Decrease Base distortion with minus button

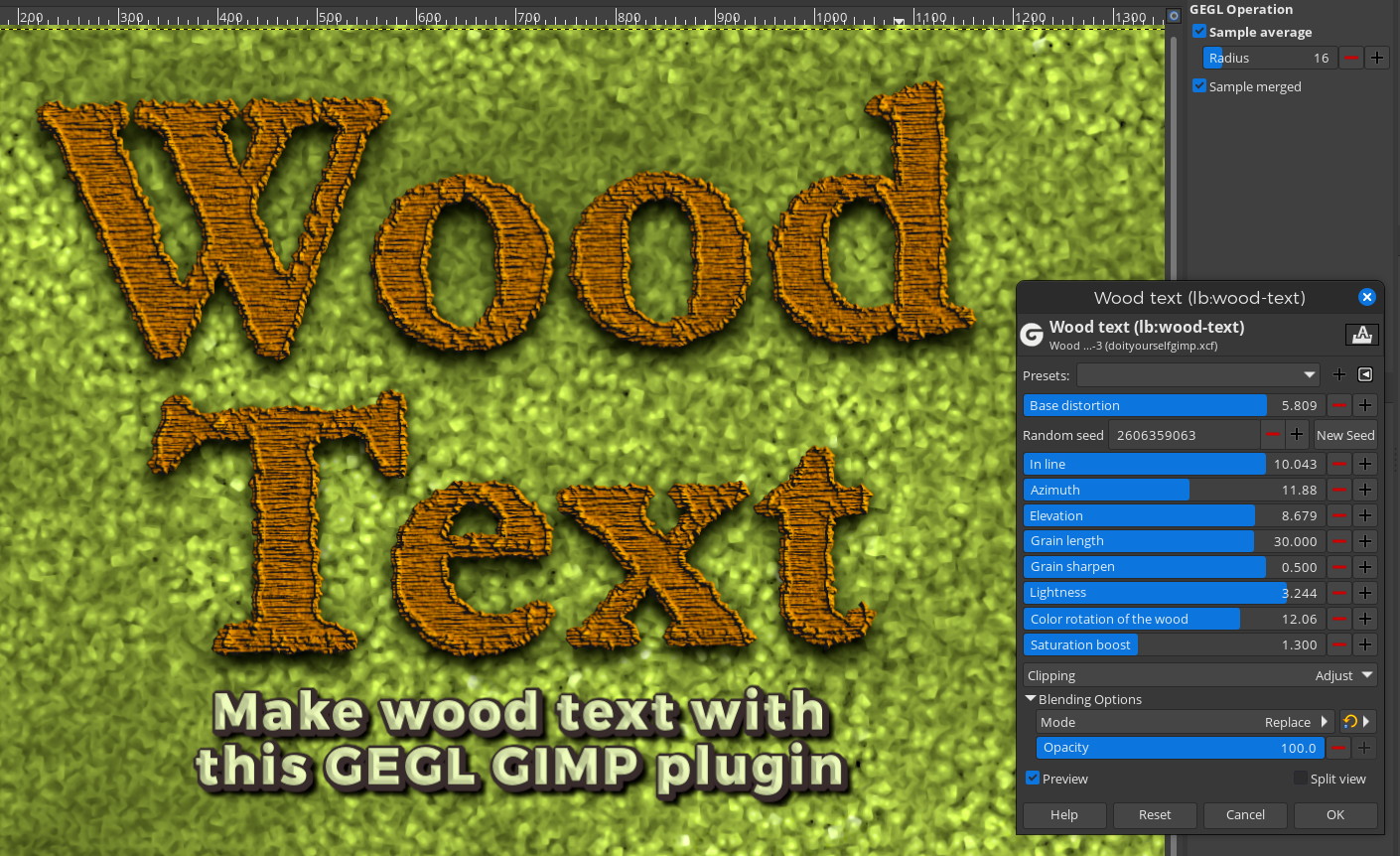[x=1339, y=405]
